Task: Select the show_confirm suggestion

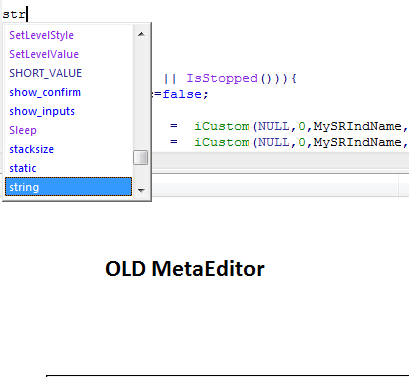Action: pyautogui.click(x=68, y=92)
